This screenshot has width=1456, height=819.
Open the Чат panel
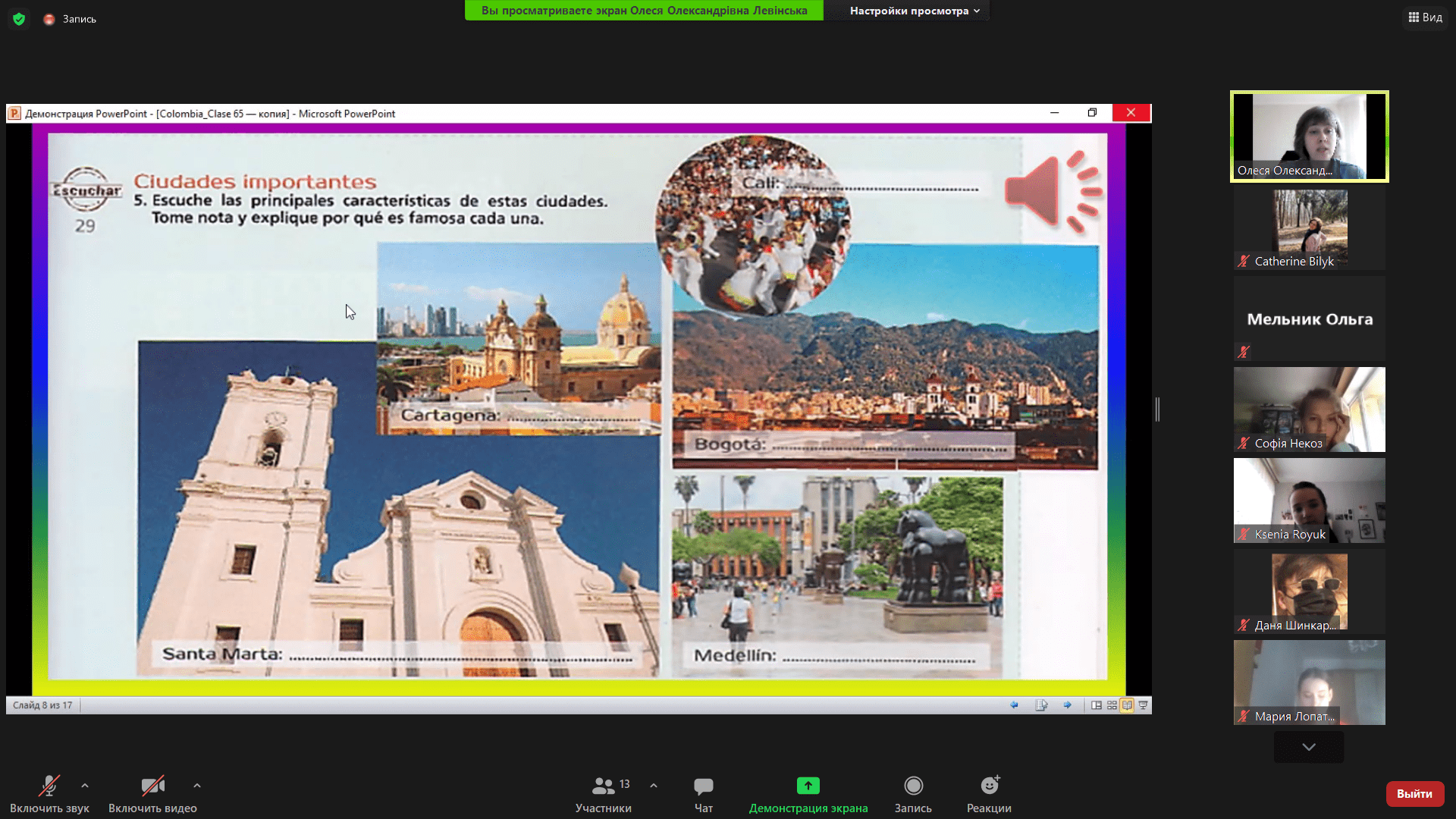(x=703, y=793)
